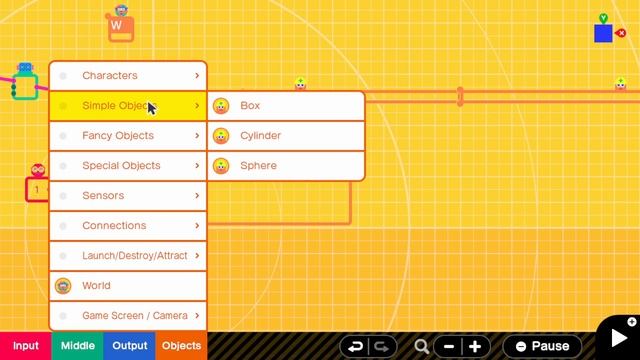The width and height of the screenshot is (640, 360).
Task: Expand chevron next to Sensors
Action: [x=197, y=196]
